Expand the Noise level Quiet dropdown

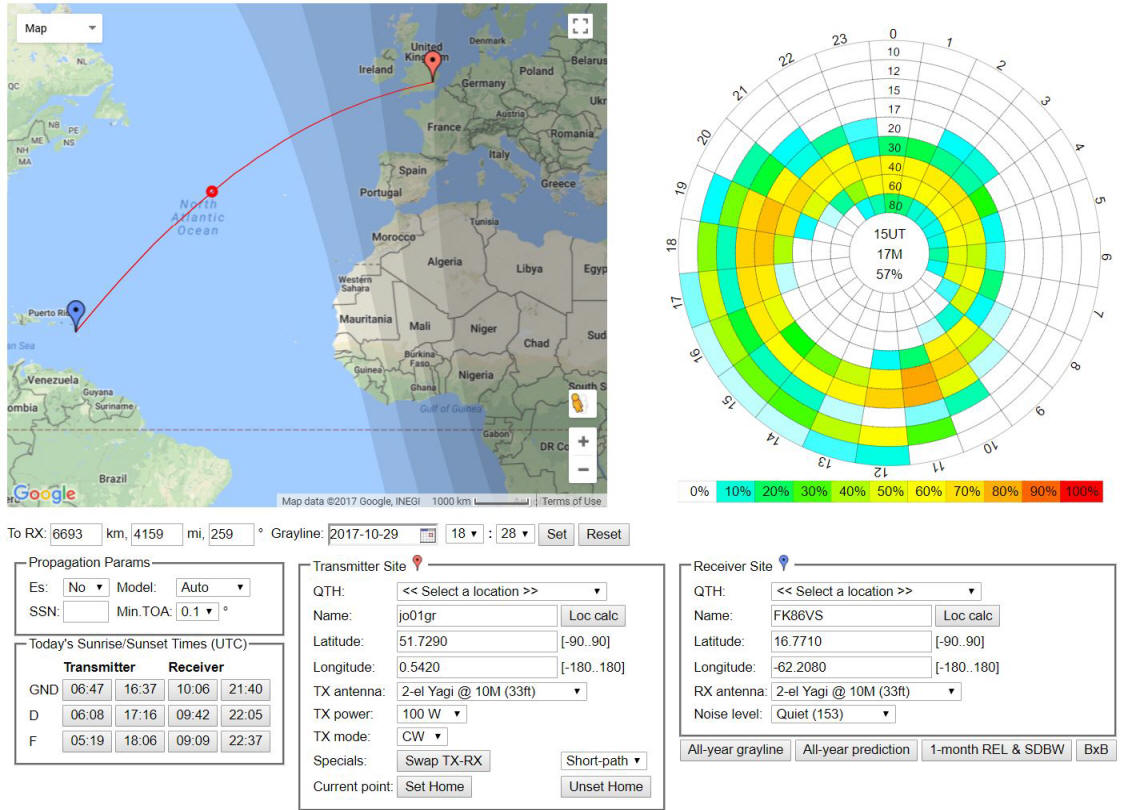coord(833,714)
